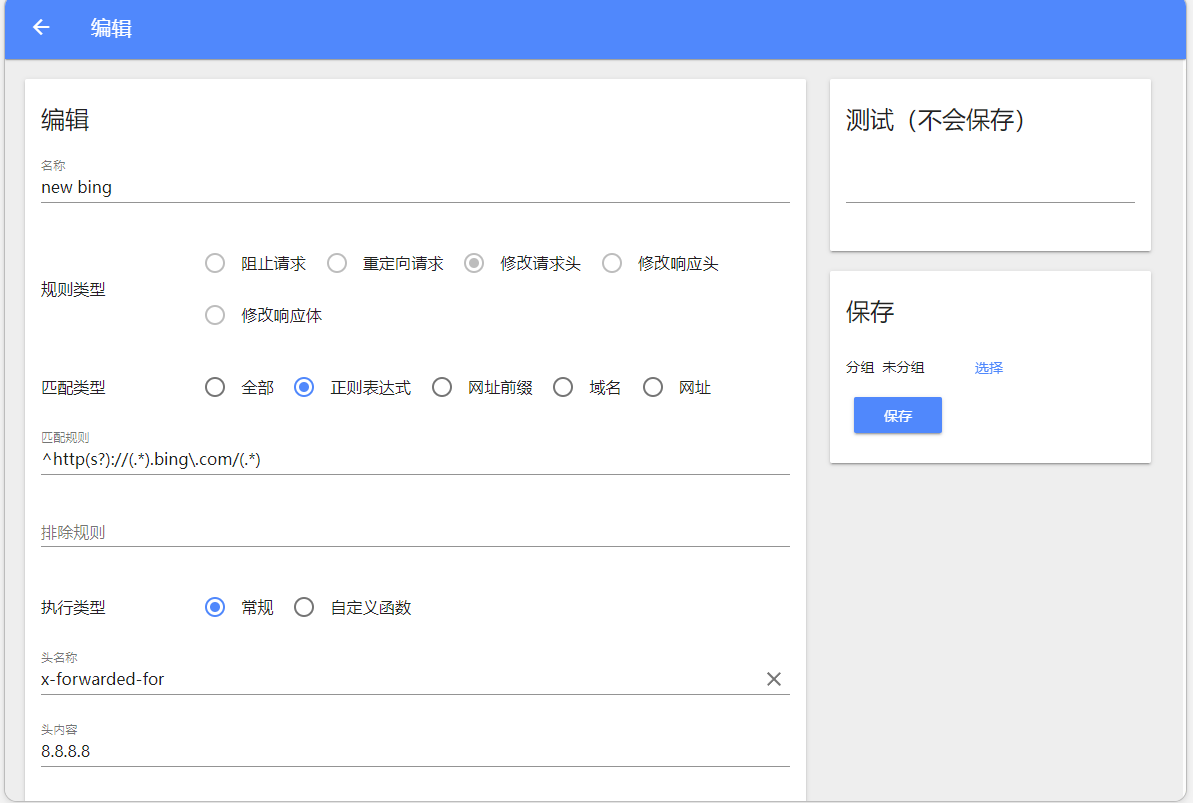Select the 阻止请求 rule type
Image resolution: width=1193 pixels, height=803 pixels.
tap(214, 263)
